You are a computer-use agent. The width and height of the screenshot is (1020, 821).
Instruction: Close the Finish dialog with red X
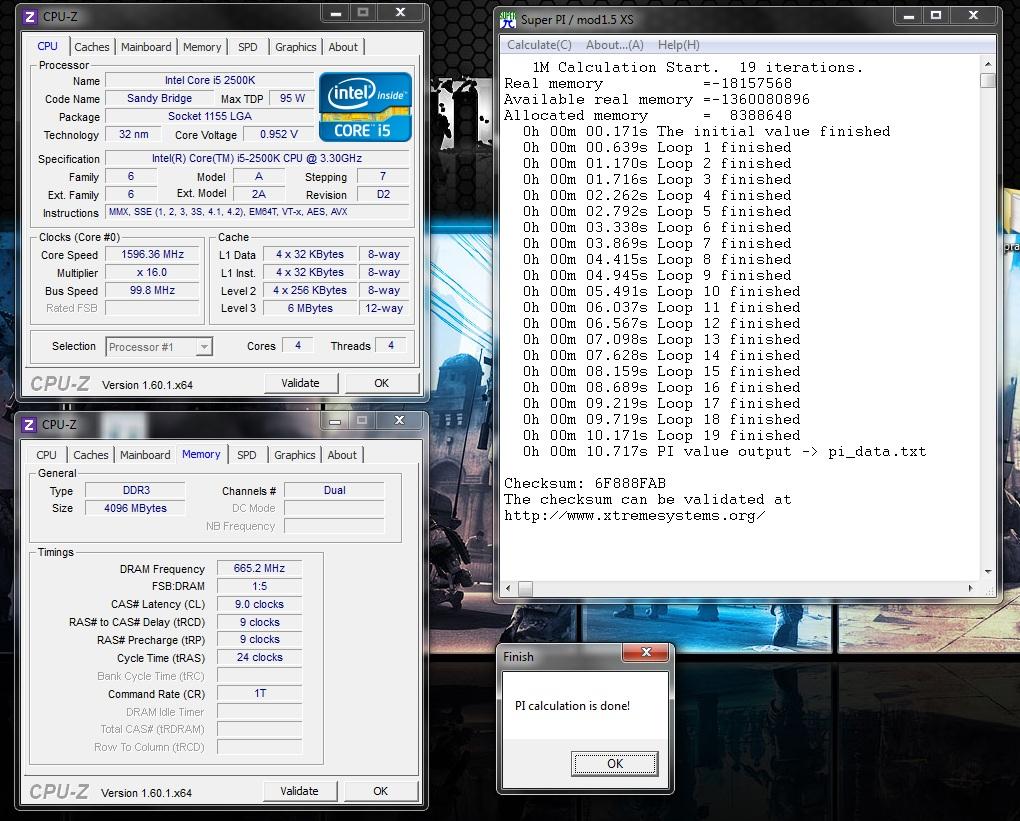pyautogui.click(x=646, y=653)
